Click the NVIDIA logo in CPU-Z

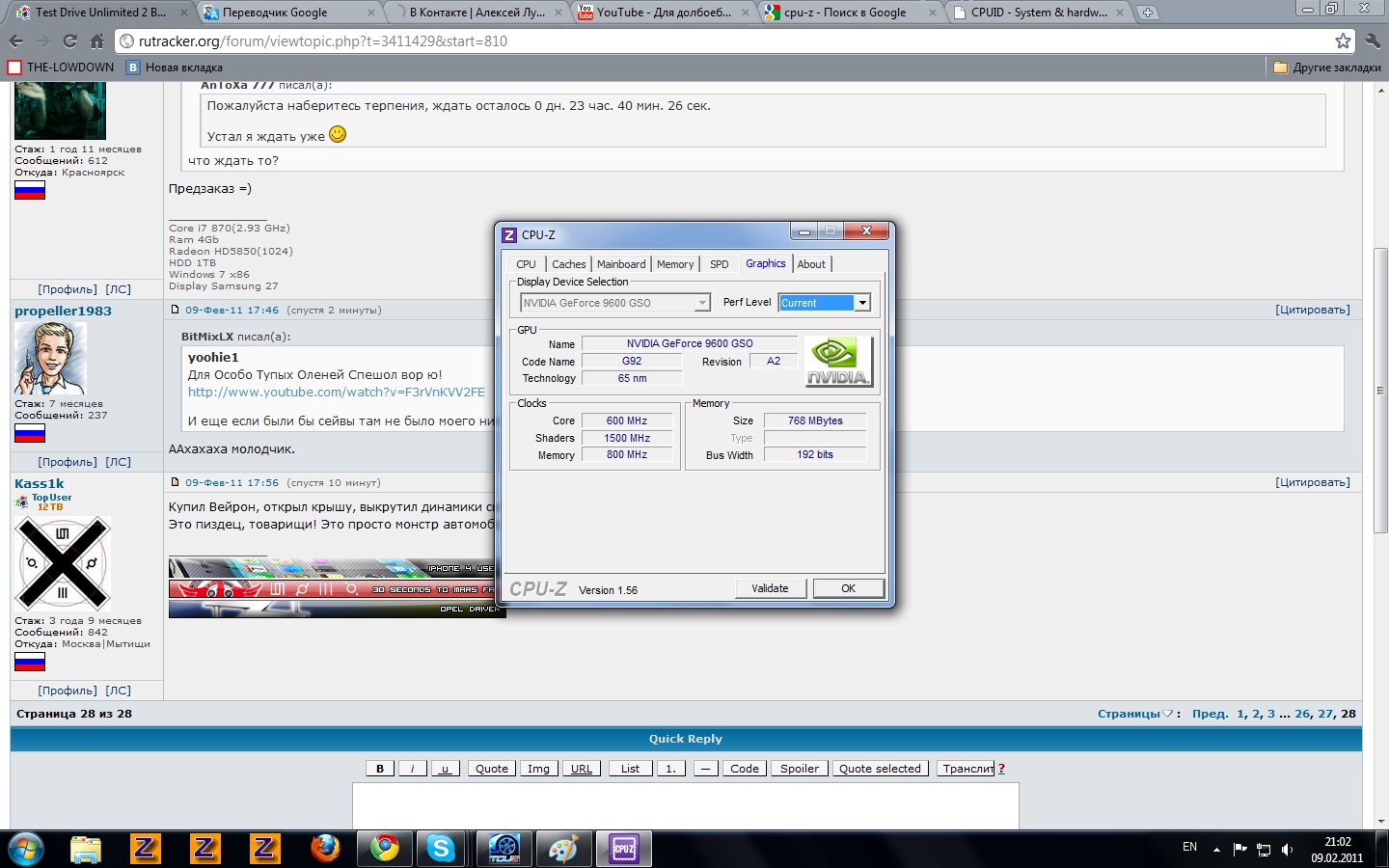(838, 362)
